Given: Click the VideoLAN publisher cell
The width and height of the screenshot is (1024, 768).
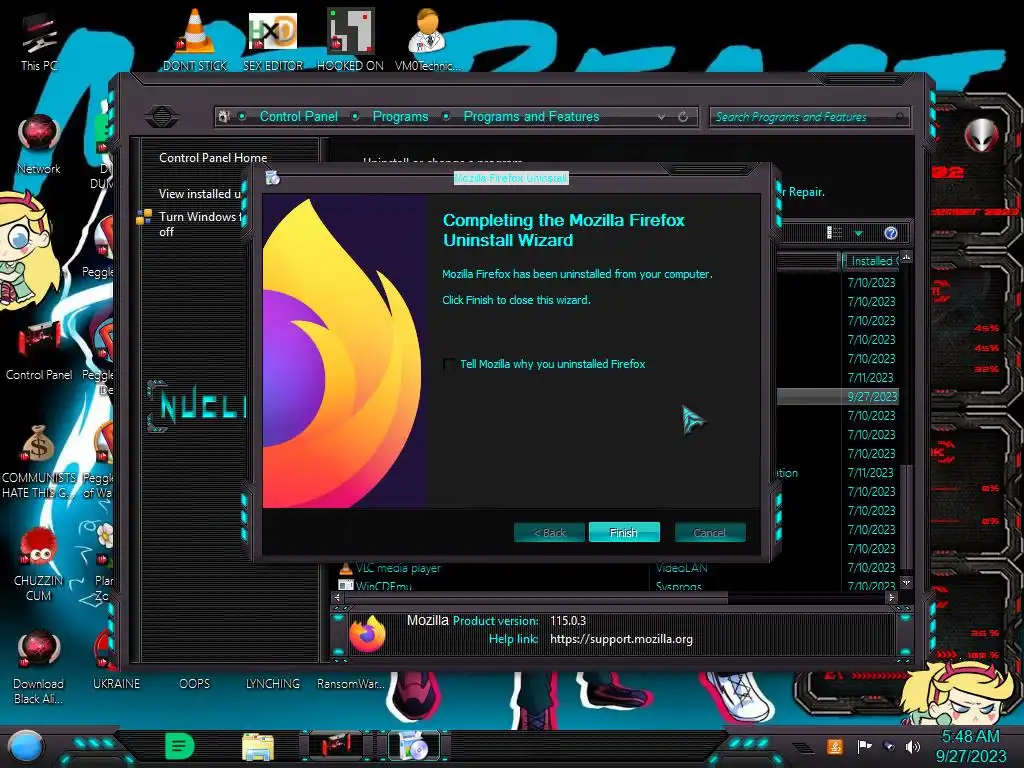Looking at the screenshot, I should (x=681, y=568).
